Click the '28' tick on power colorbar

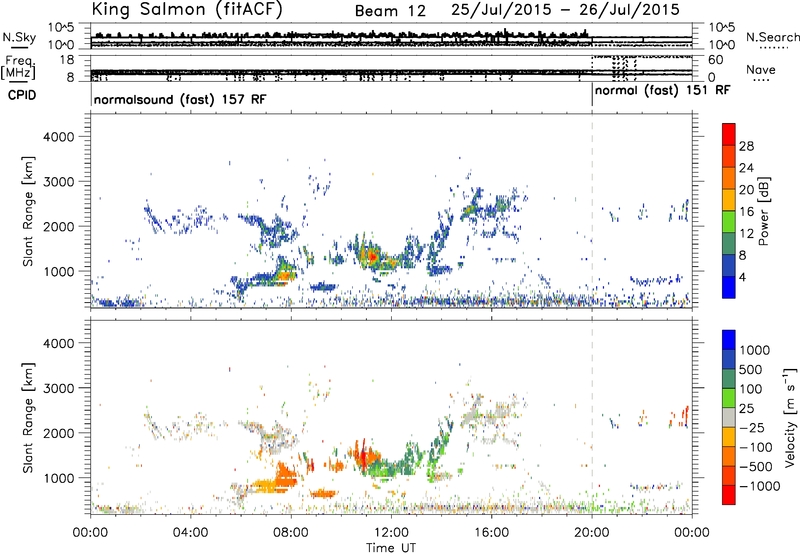point(746,146)
